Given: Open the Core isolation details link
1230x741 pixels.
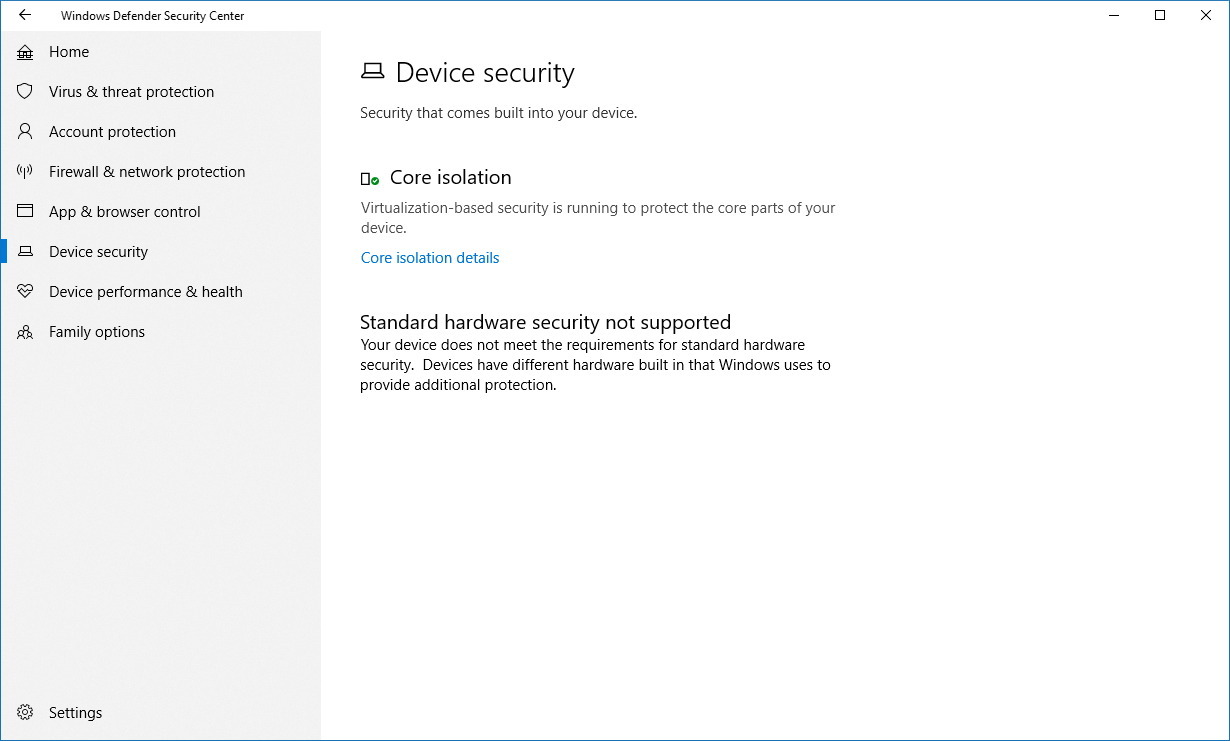Looking at the screenshot, I should tap(430, 258).
